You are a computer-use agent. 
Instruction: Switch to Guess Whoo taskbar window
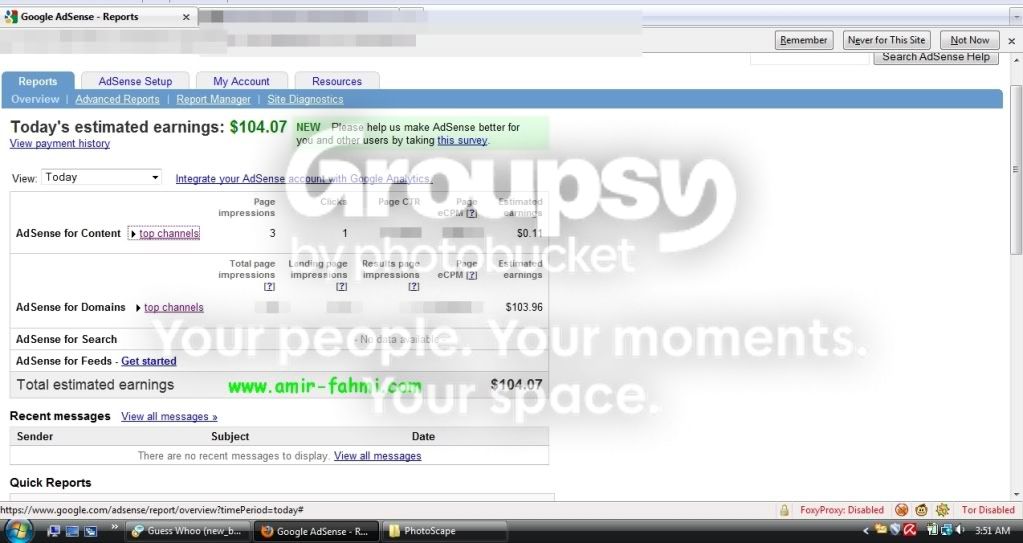coord(187,531)
